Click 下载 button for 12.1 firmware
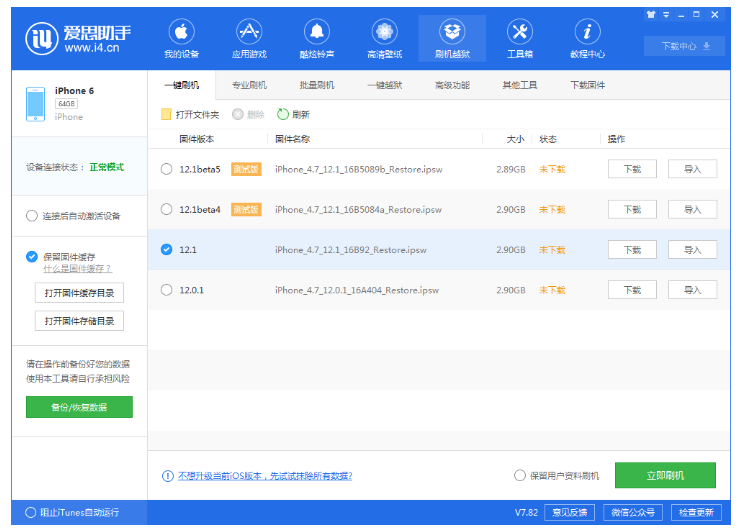Screen dimensions: 738x531 (632, 250)
